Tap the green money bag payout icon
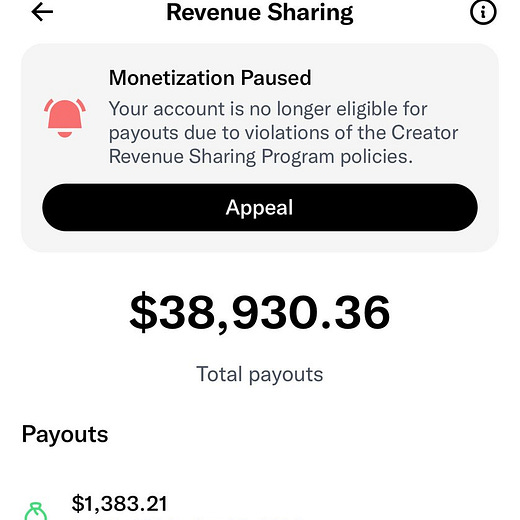Image resolution: width=520 pixels, height=520 pixels. [x=36, y=512]
